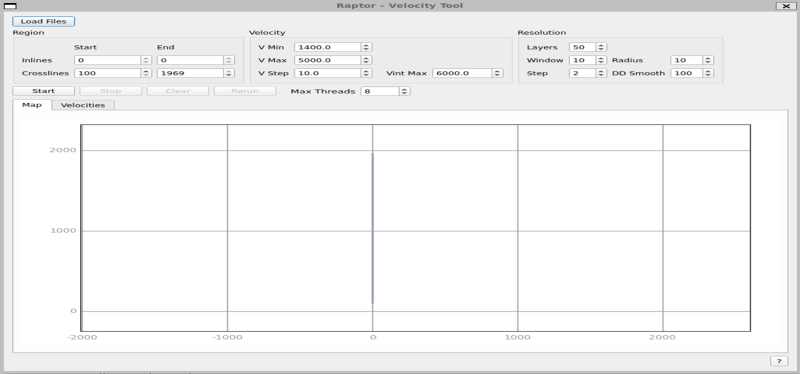
Task: Click the Rerun button
Action: tap(245, 91)
